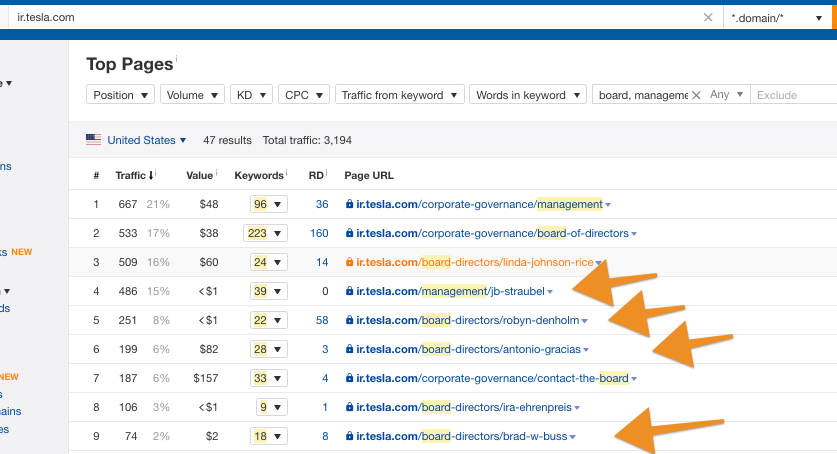Open the management/jb-straubel page URL
The width and height of the screenshot is (837, 454).
pyautogui.click(x=451, y=291)
